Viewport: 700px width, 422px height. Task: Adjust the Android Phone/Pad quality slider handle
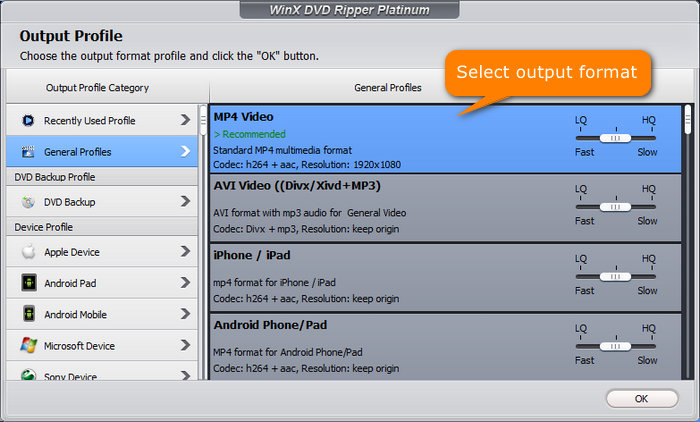pos(615,346)
